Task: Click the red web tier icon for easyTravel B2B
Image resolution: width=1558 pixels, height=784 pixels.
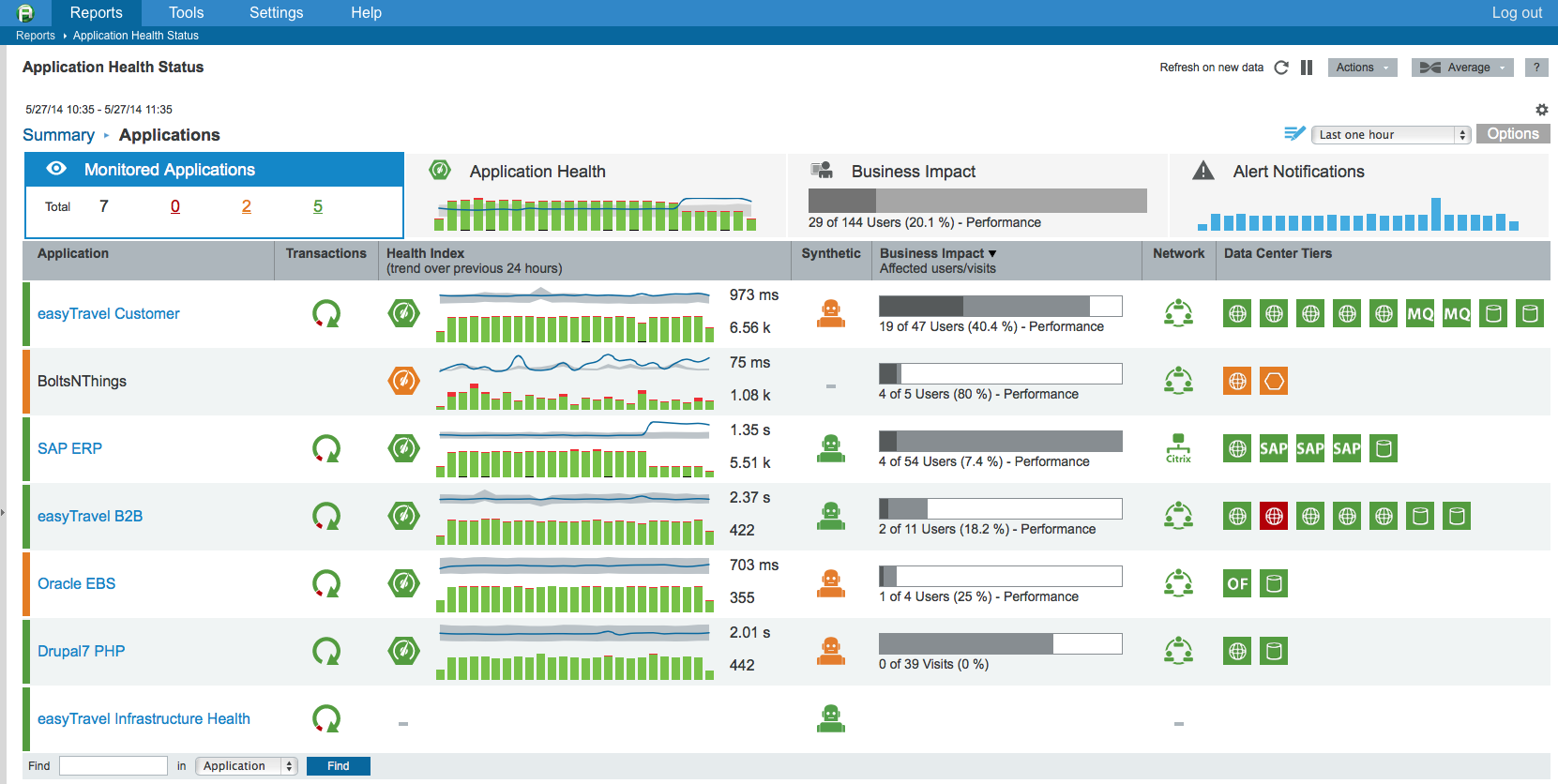Action: [x=1274, y=516]
